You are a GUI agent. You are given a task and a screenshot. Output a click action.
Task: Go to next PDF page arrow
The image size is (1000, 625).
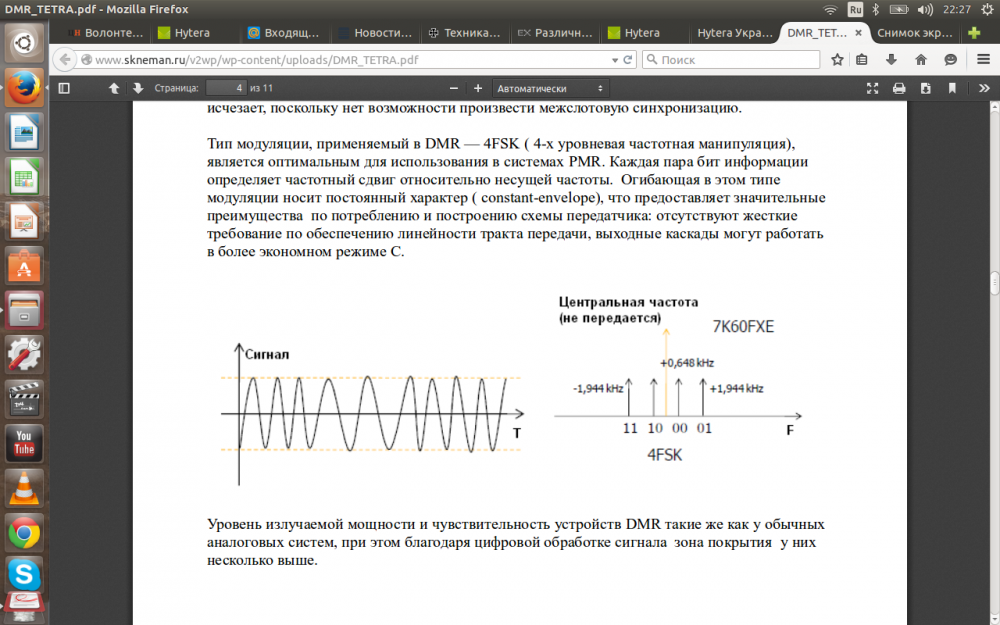coord(138,89)
